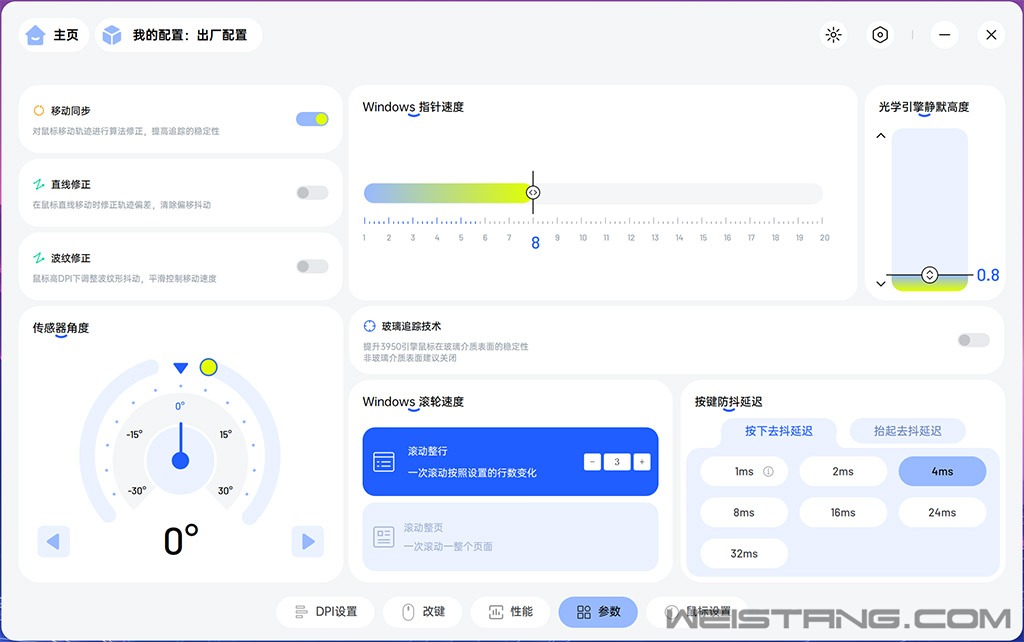The image size is (1024, 642).
Task: Open the DPI设置 tab
Action: pyautogui.click(x=326, y=611)
